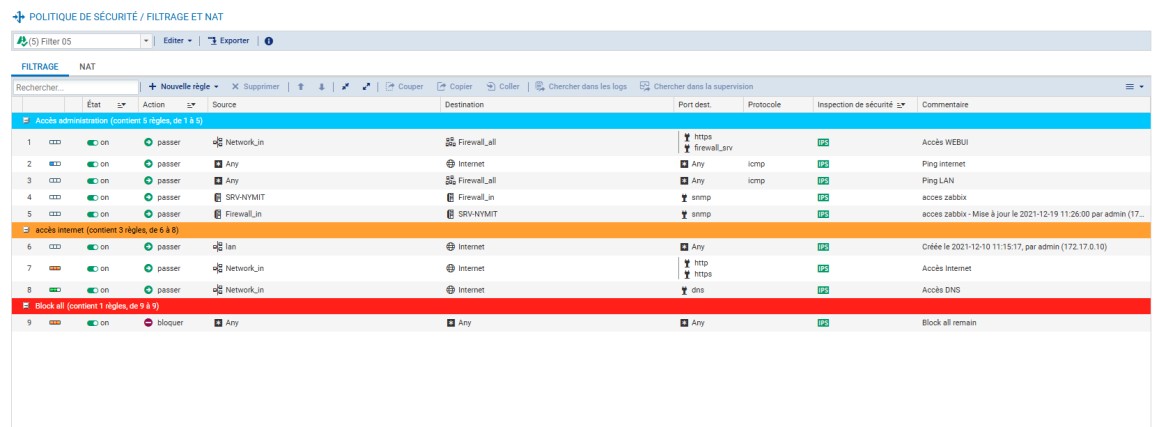Click the IPS badge on rule 9
The image size is (1159, 427).
coord(823,323)
